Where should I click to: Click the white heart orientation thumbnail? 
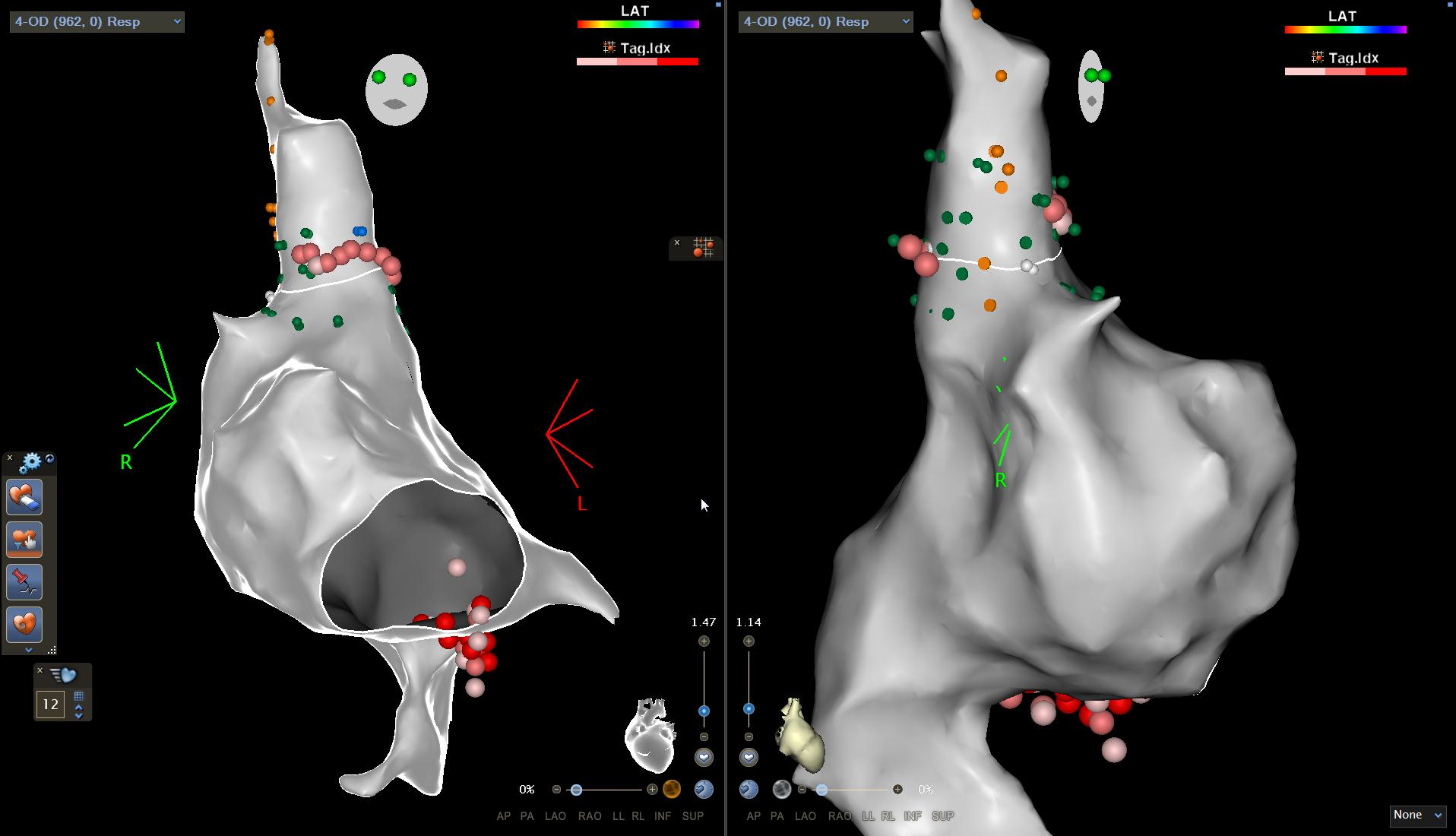(x=650, y=734)
